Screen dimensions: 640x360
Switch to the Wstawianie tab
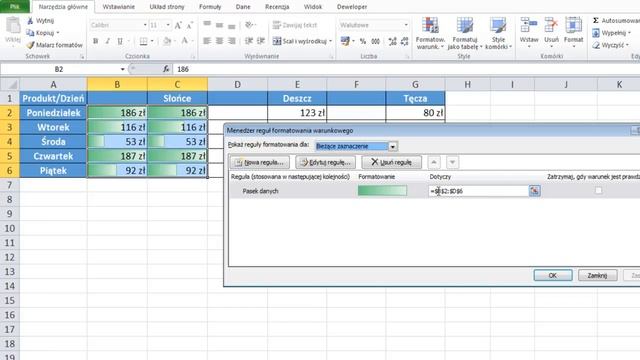pos(118,7)
